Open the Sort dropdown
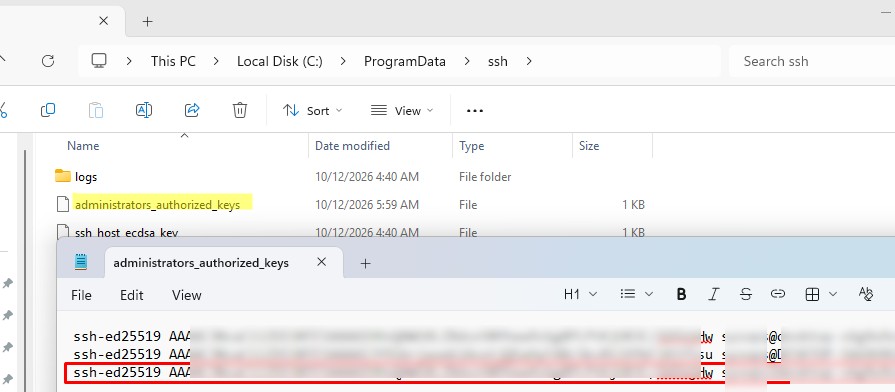Viewport: 895px width, 392px height. tap(312, 111)
